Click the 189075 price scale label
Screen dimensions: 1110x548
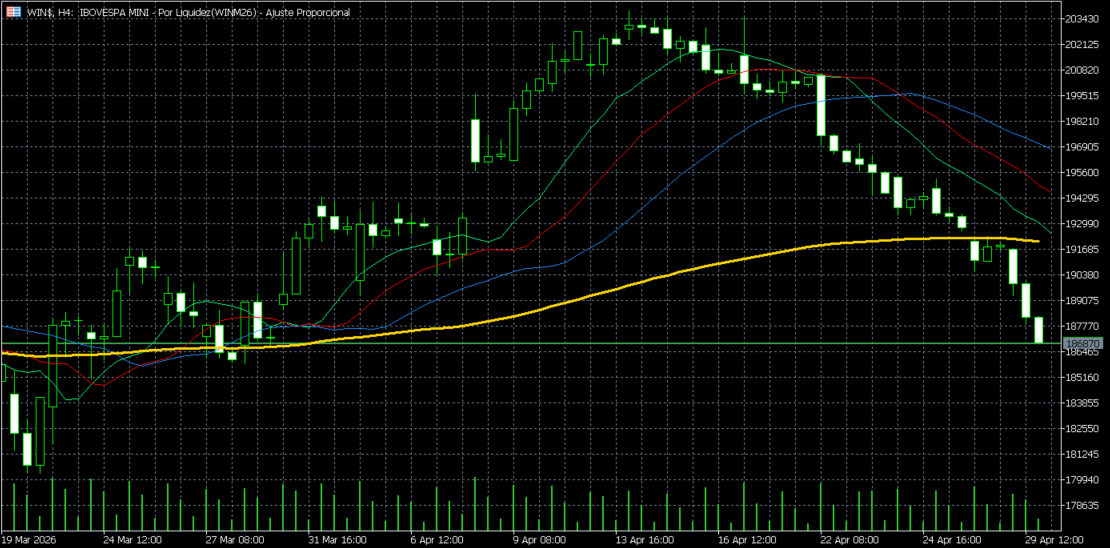tap(1080, 300)
